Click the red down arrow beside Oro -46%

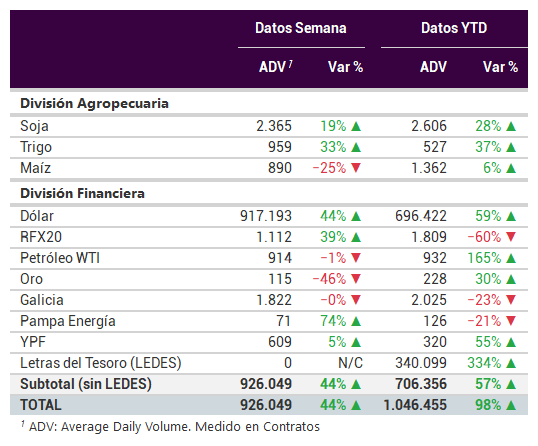(x=356, y=279)
